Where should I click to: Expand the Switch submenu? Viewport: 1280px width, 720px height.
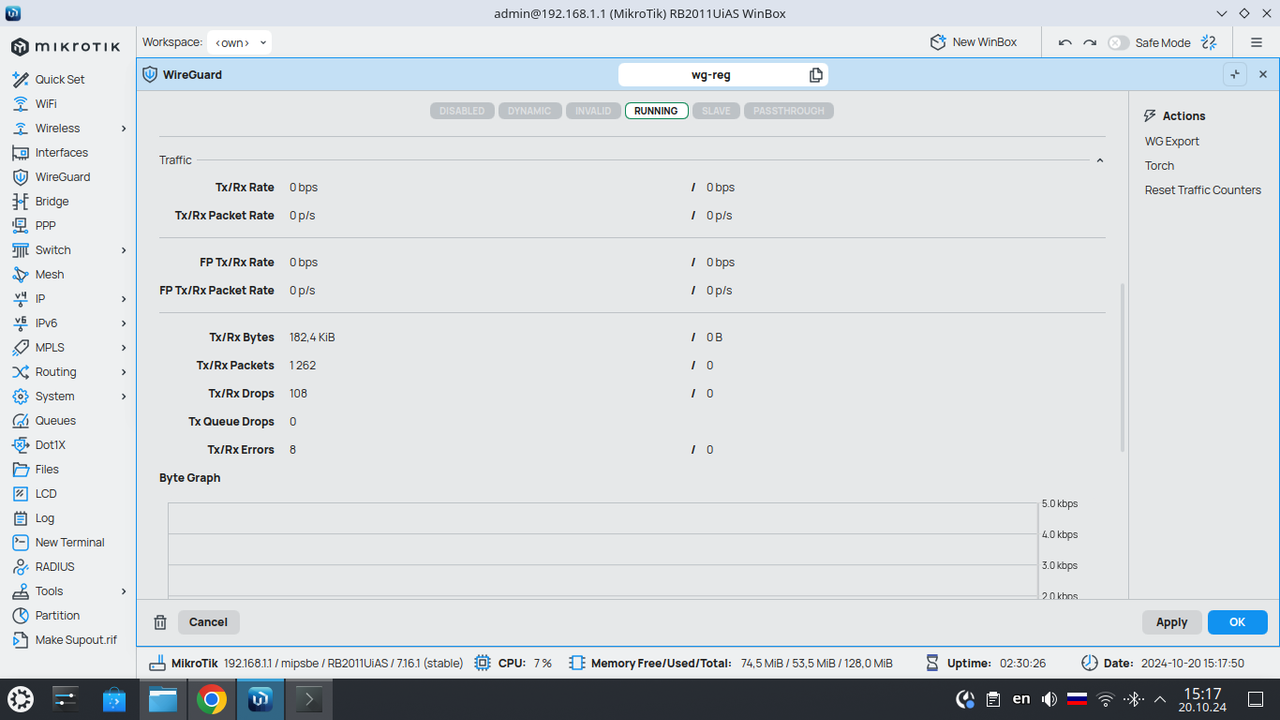[124, 250]
